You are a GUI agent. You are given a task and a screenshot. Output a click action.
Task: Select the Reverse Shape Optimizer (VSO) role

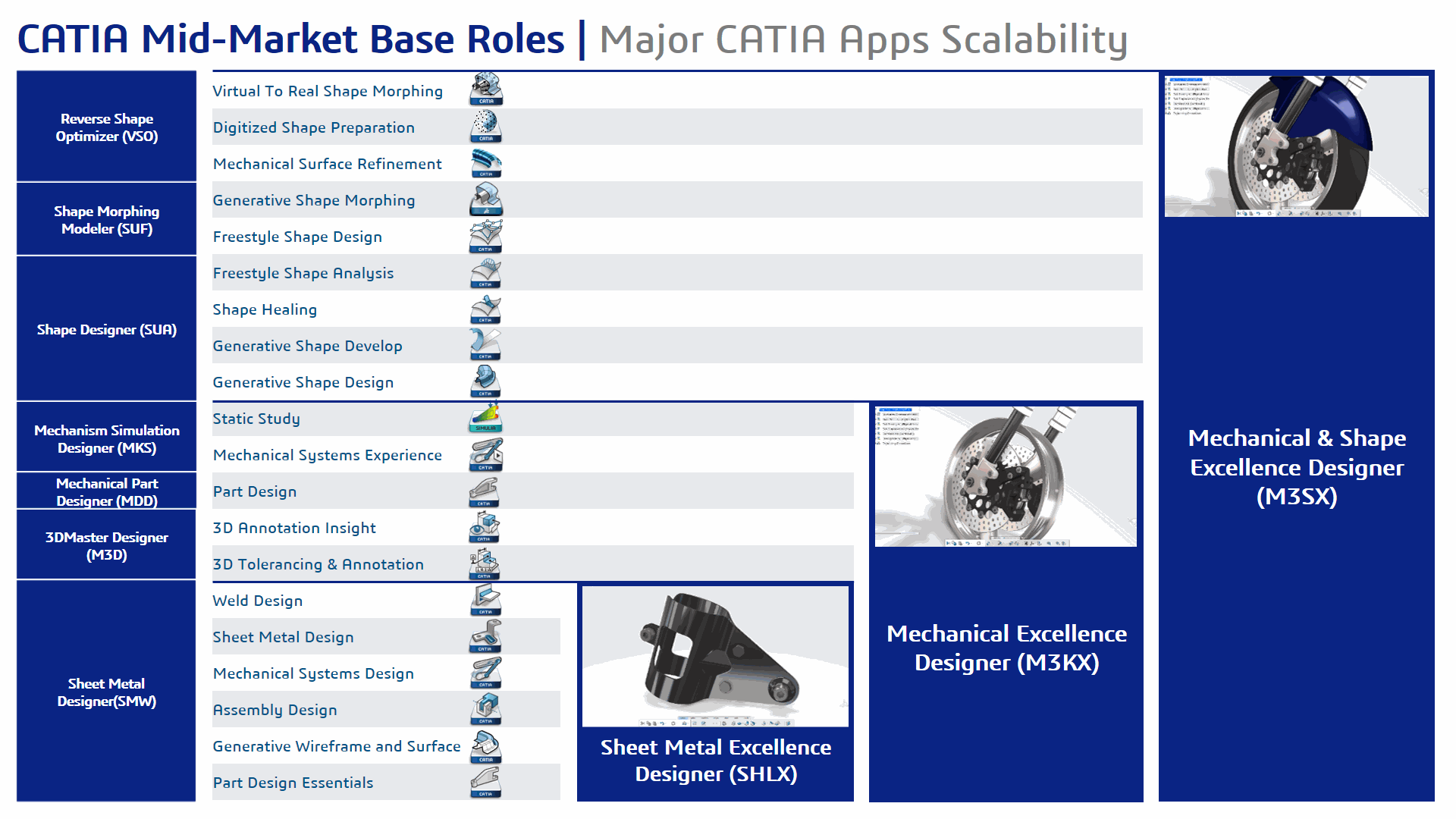pos(106,127)
